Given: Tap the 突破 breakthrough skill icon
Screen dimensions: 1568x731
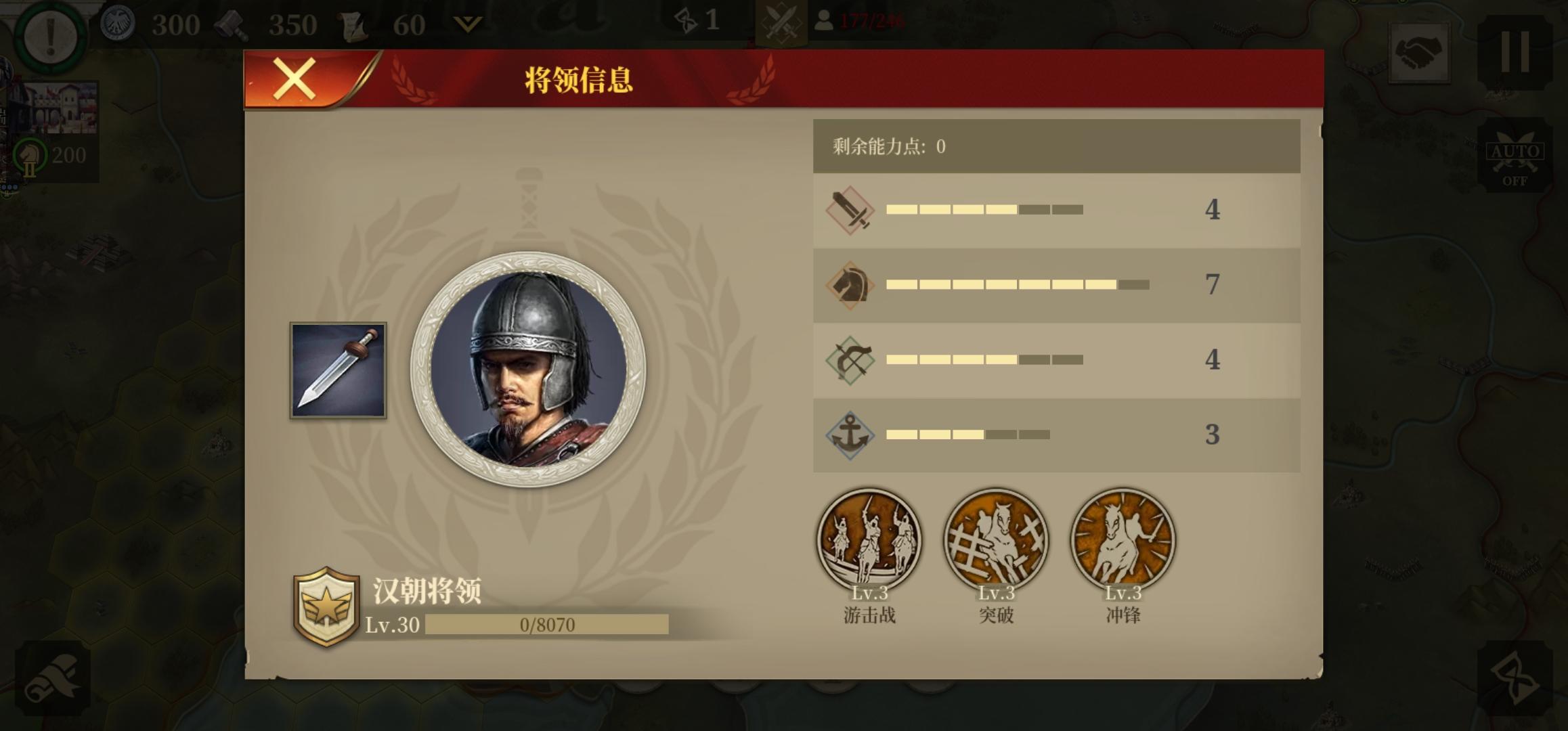Looking at the screenshot, I should [x=996, y=539].
